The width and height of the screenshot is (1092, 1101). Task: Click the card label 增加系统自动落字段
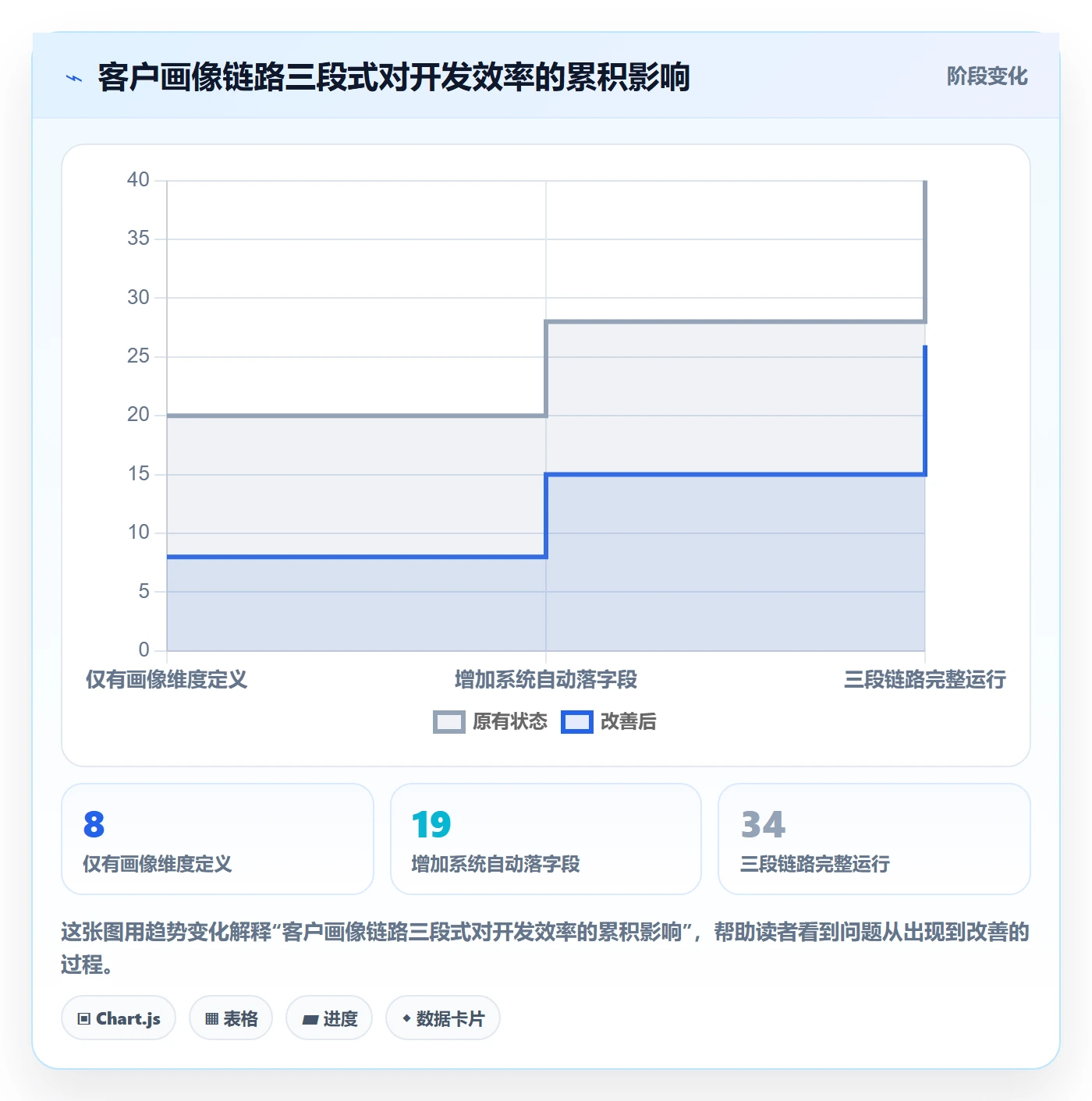point(495,864)
